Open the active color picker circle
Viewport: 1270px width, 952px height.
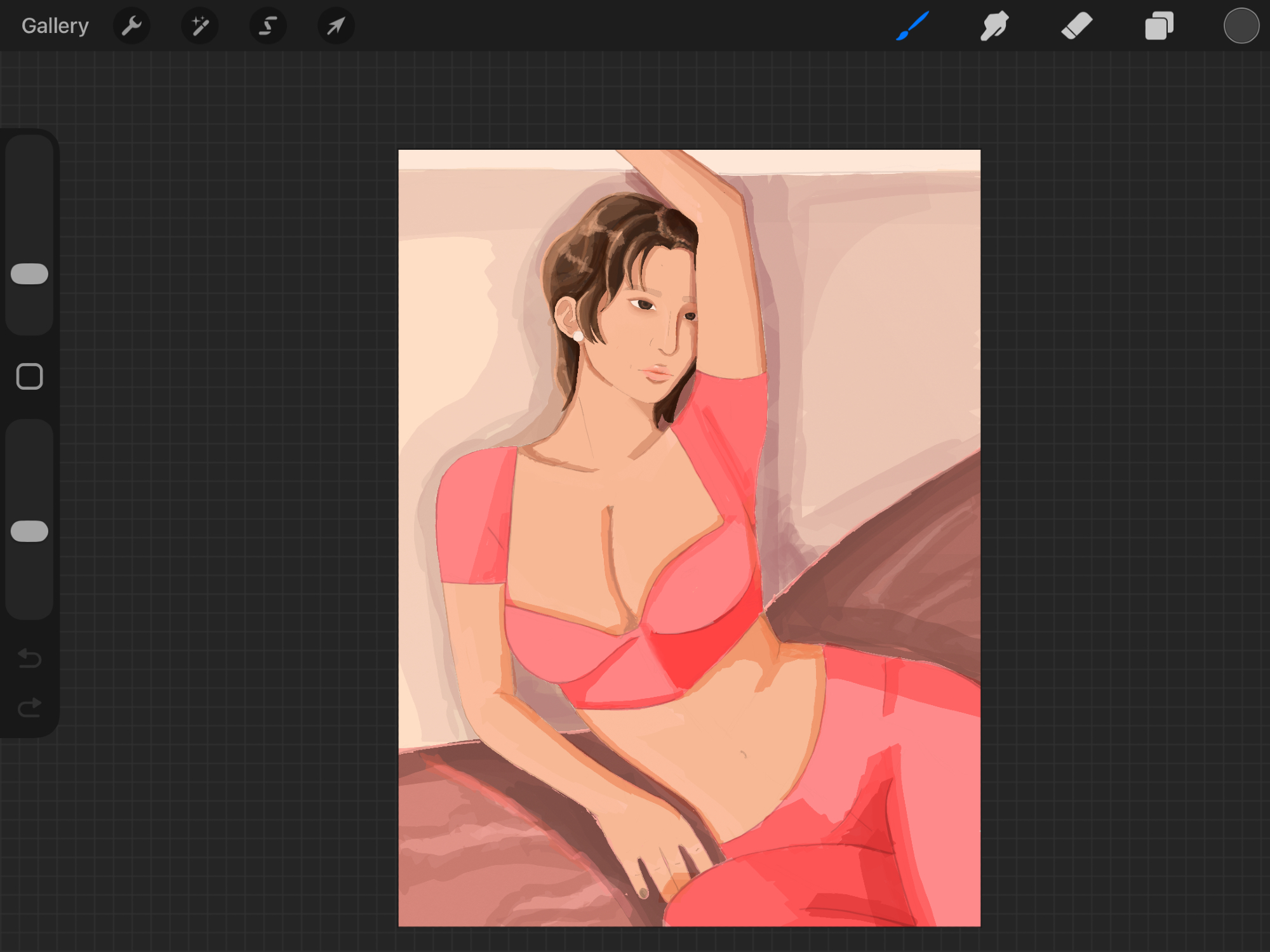click(x=1241, y=26)
